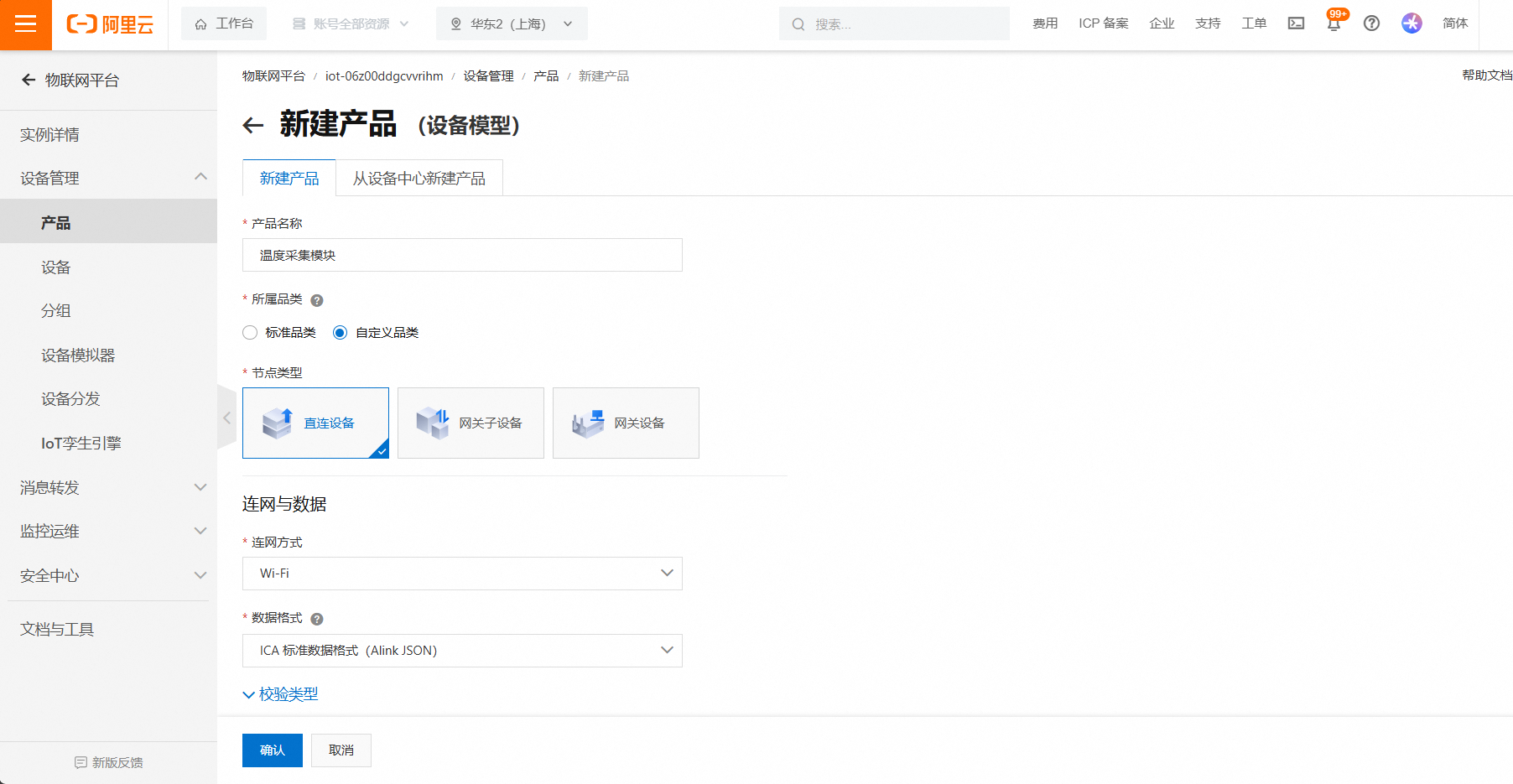Click help icon next to 所属品类
1513x784 pixels.
(317, 300)
